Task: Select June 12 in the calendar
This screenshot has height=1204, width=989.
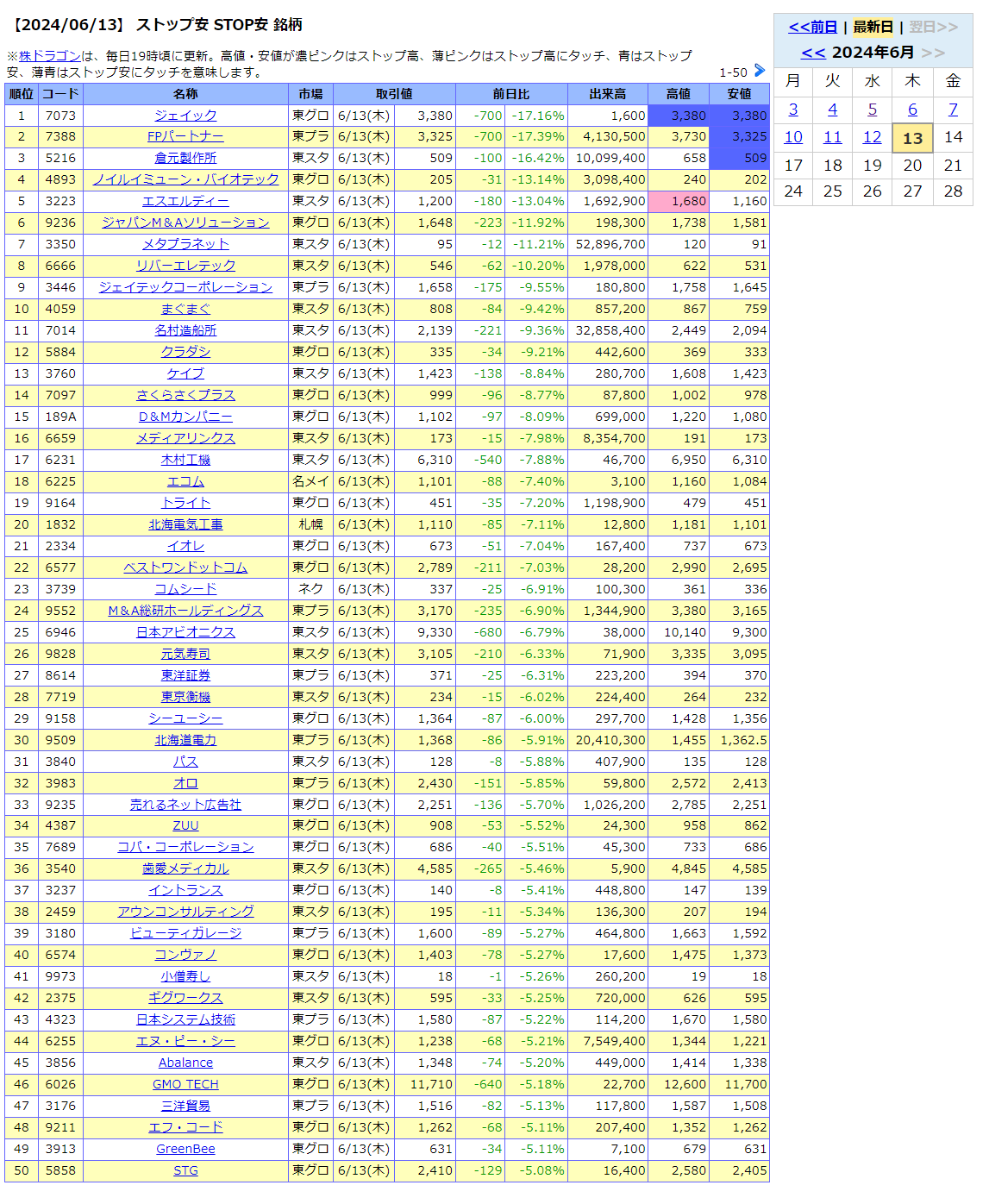Action: click(873, 137)
